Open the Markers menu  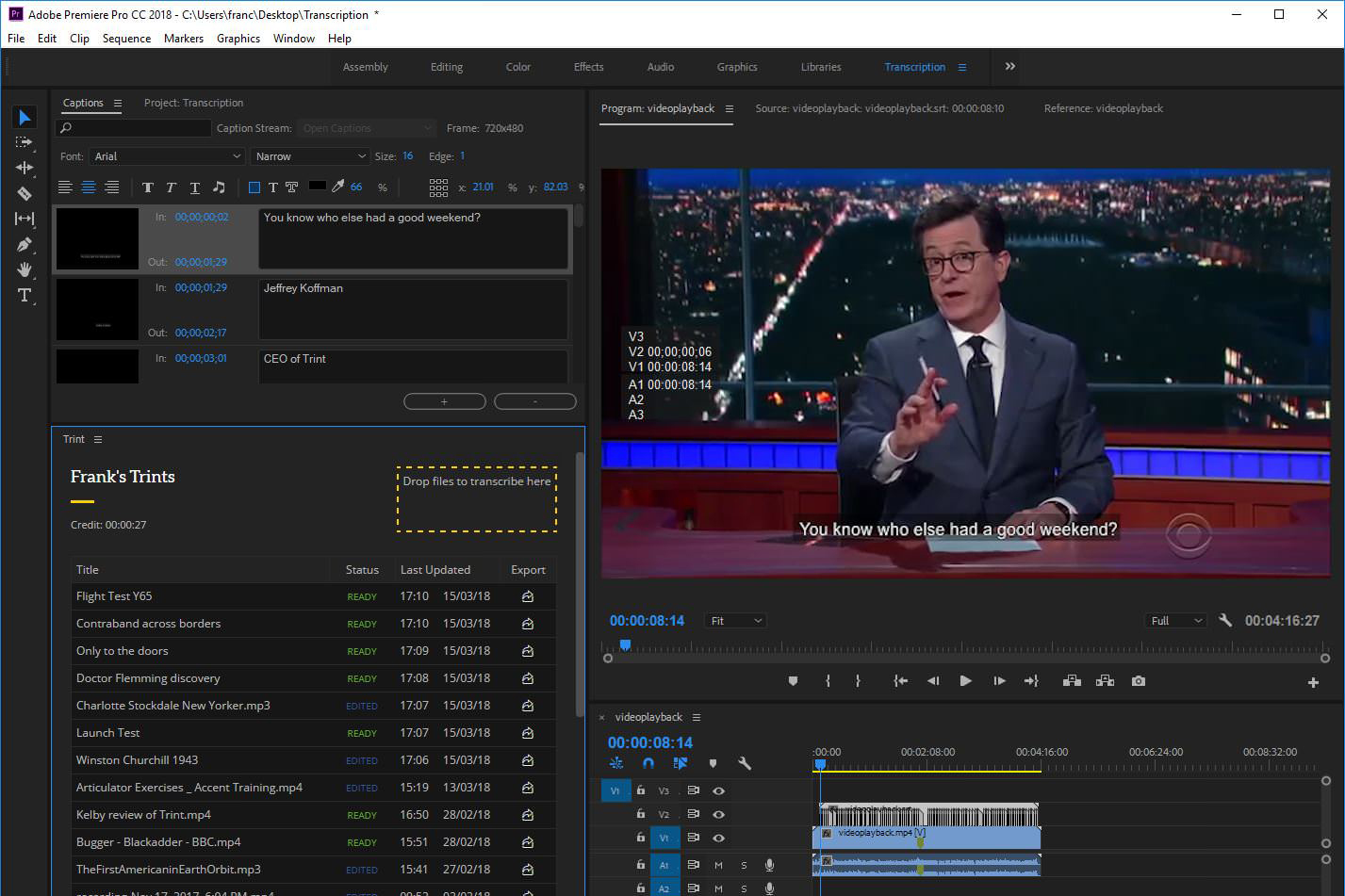[x=184, y=39]
